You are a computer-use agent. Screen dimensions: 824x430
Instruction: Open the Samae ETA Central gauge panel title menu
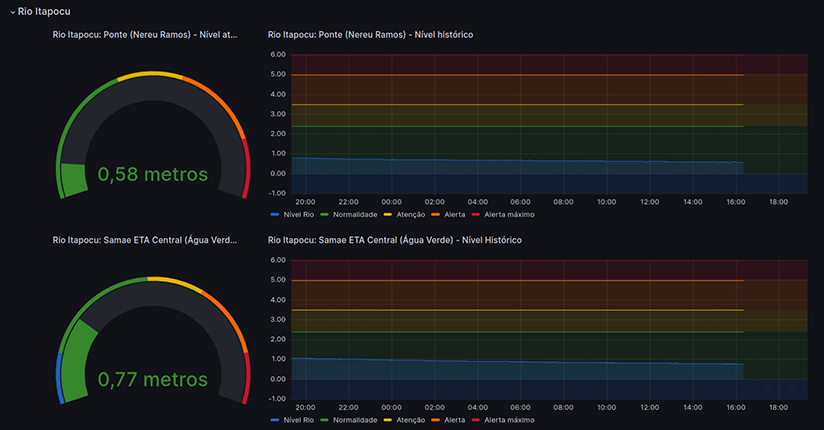(145, 241)
